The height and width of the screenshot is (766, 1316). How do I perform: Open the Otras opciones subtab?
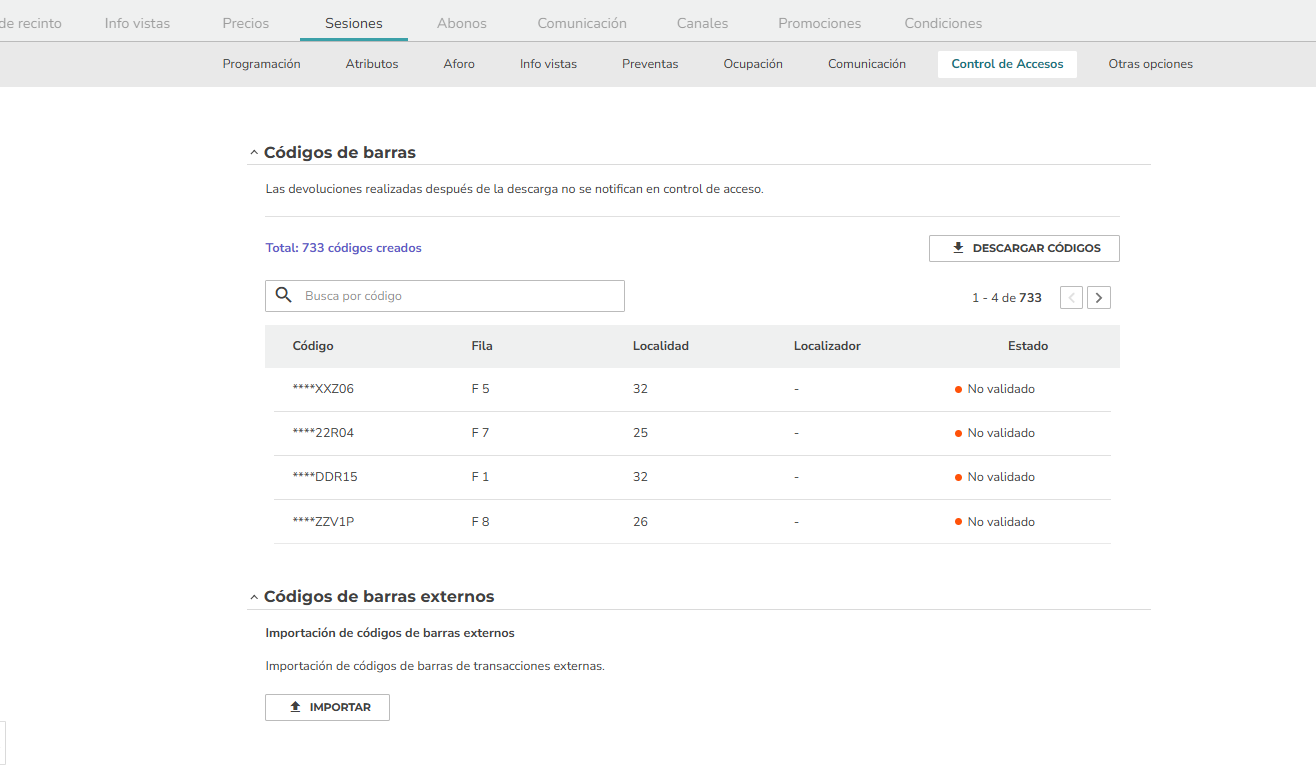(1150, 64)
